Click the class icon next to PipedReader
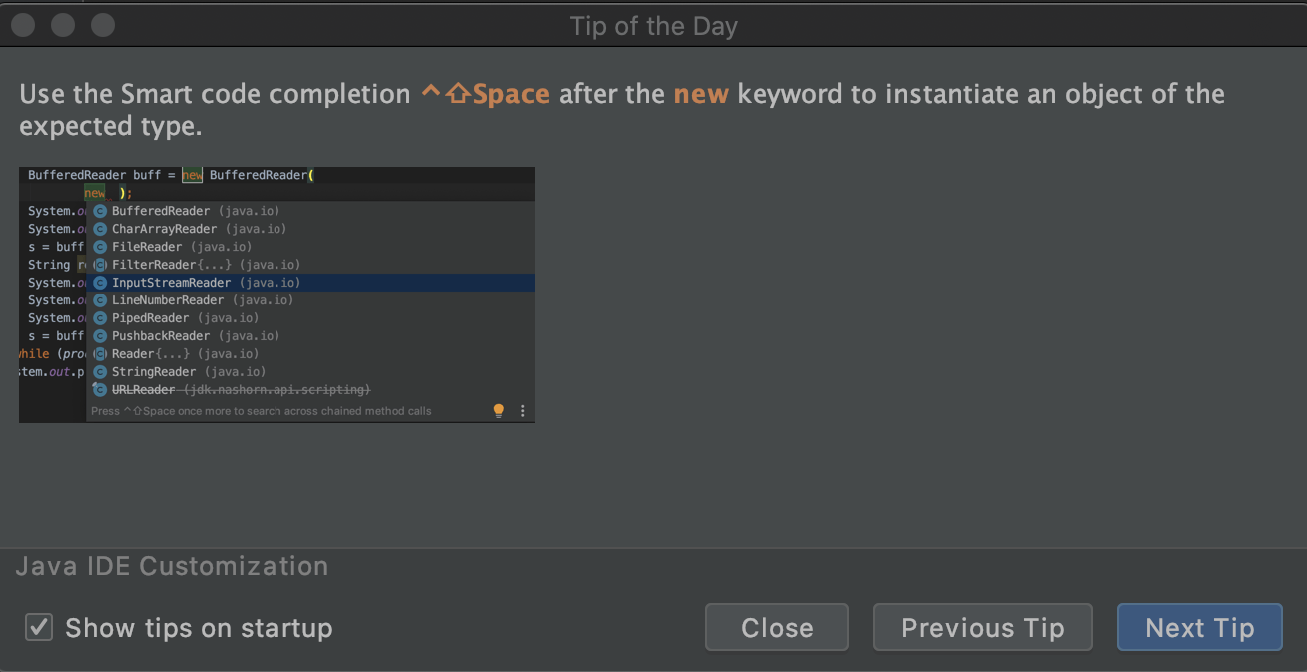1307x672 pixels. pos(100,318)
